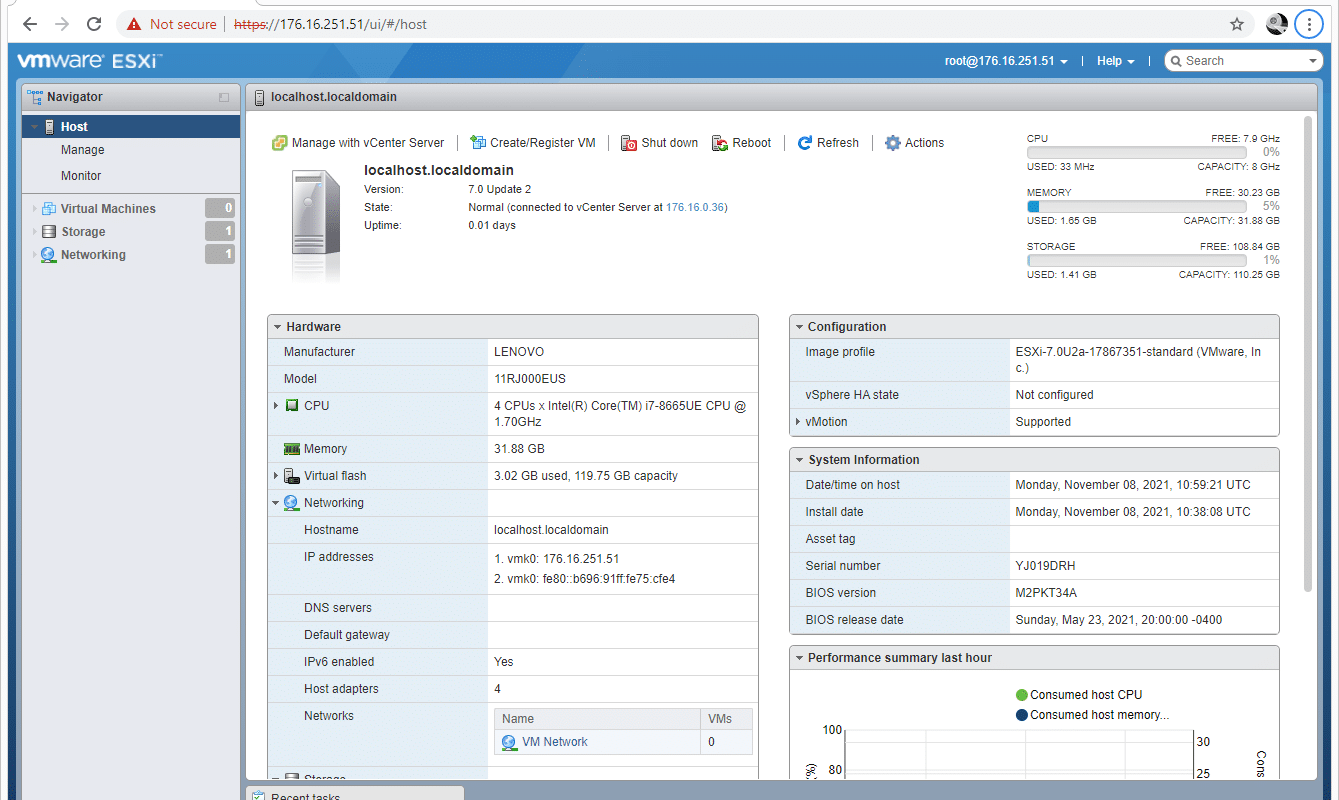Click the Networking globe icon in Navigator

click(x=49, y=255)
